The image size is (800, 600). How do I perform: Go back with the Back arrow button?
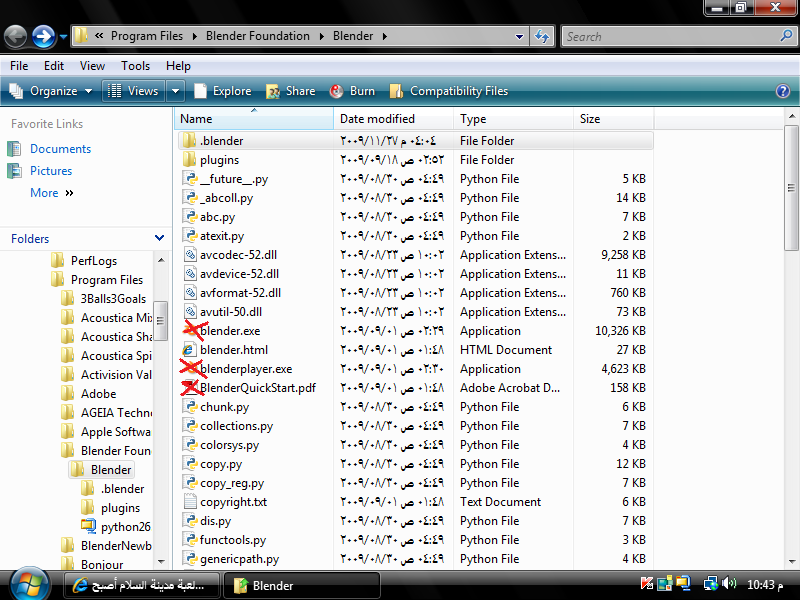16,36
